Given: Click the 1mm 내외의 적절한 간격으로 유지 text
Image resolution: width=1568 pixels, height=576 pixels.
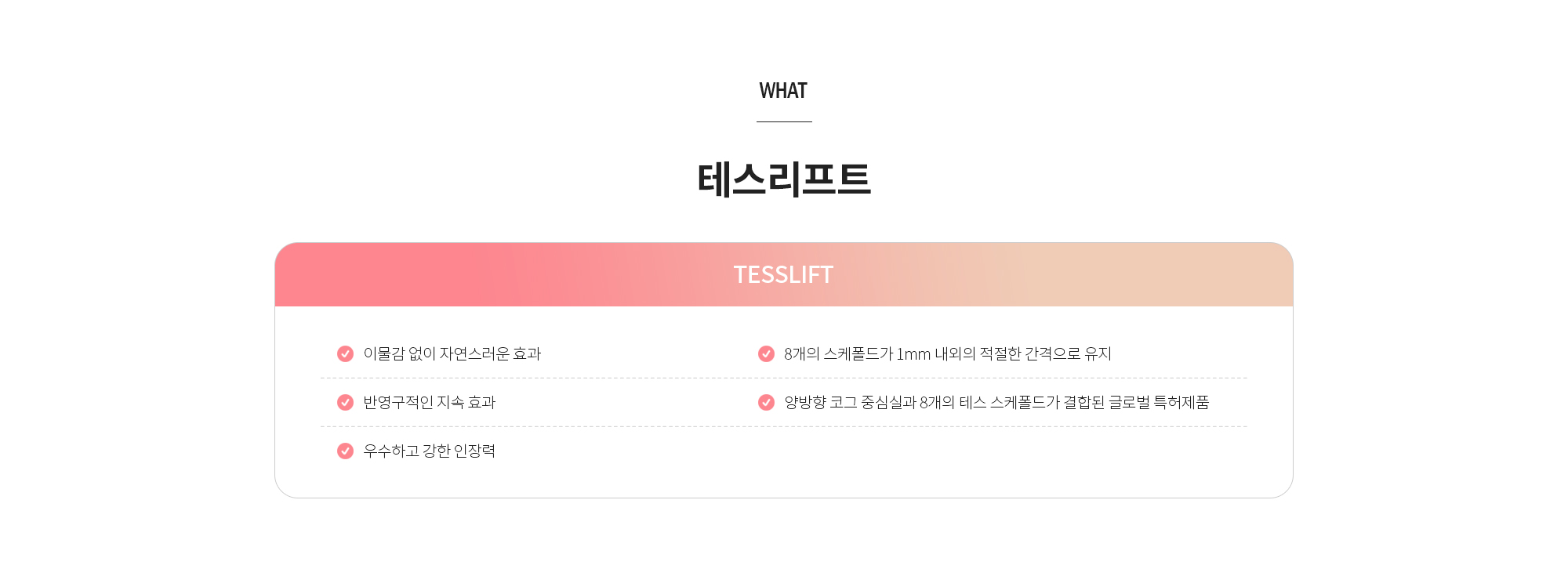Looking at the screenshot, I should pos(1004,354).
